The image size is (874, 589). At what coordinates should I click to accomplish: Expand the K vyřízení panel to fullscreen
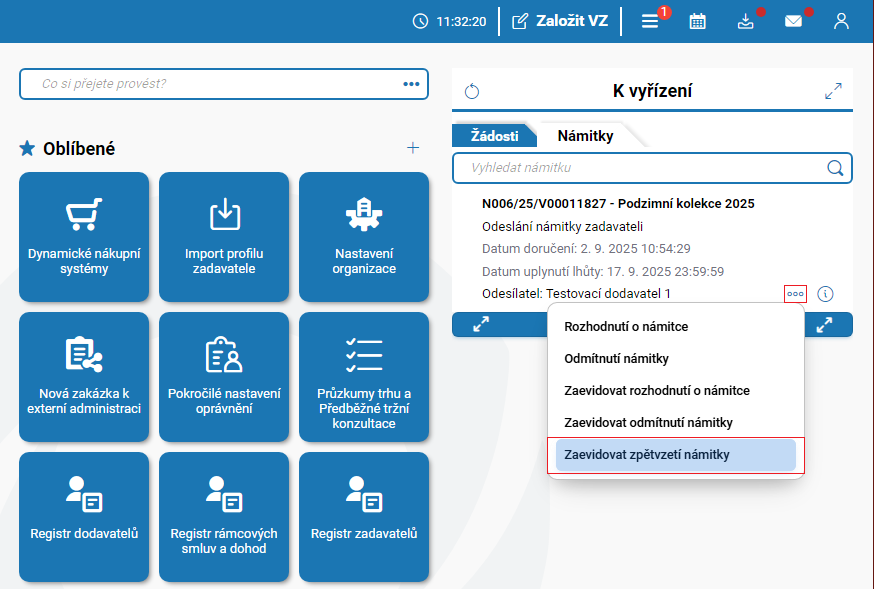click(833, 91)
